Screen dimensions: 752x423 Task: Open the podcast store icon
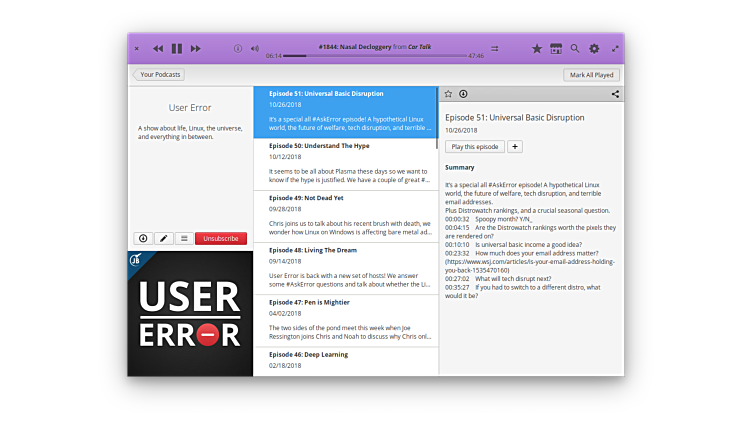pos(556,48)
